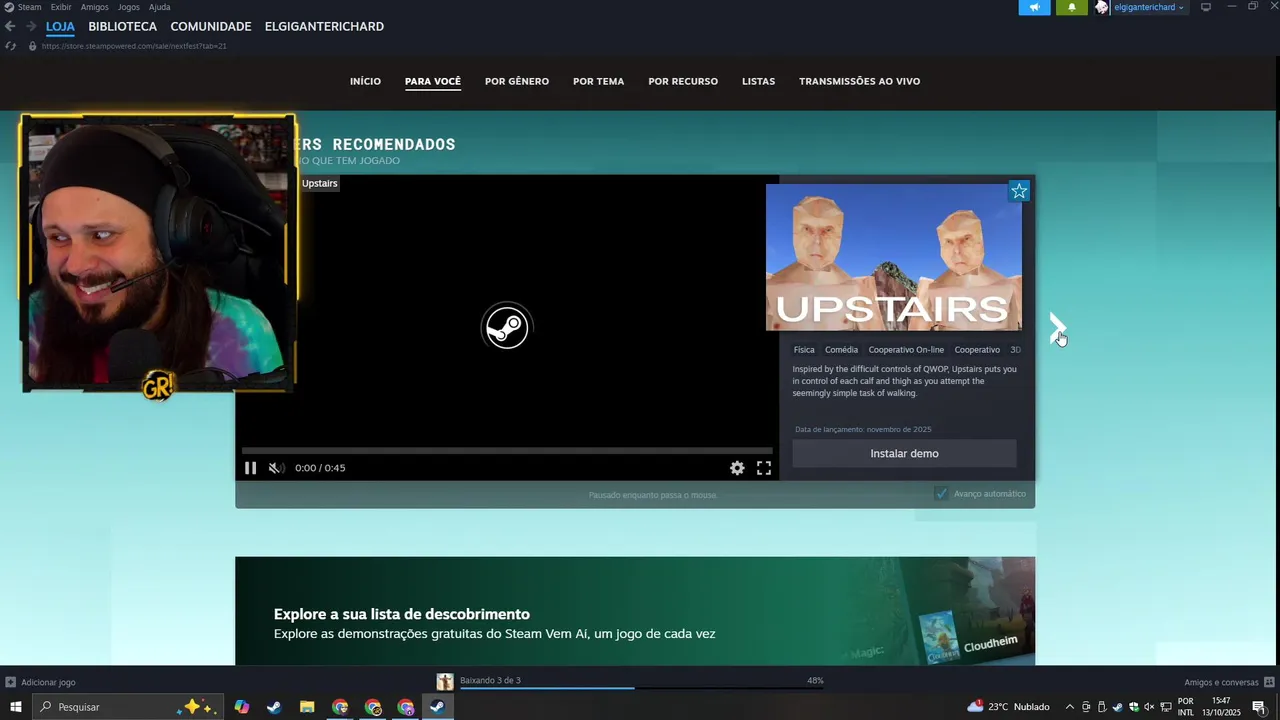Pause the Upstairs trailer
Viewport: 1280px width, 720px height.
coord(250,468)
